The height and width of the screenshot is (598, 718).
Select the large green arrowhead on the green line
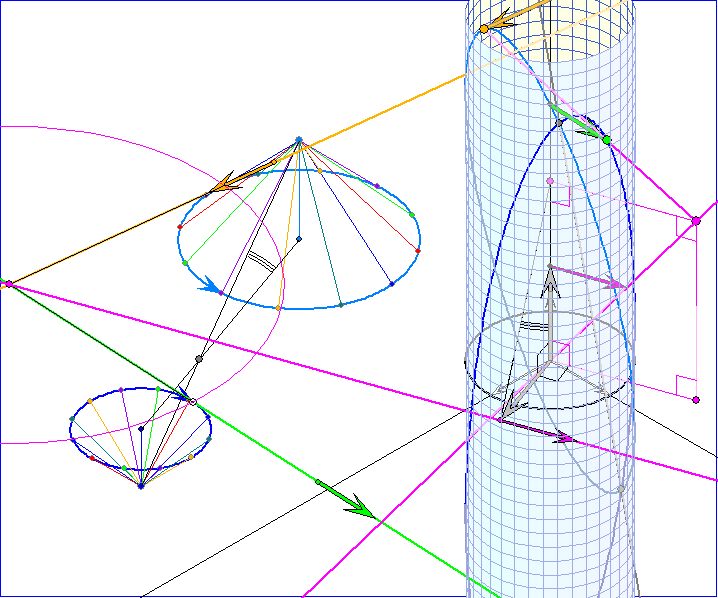[362, 508]
